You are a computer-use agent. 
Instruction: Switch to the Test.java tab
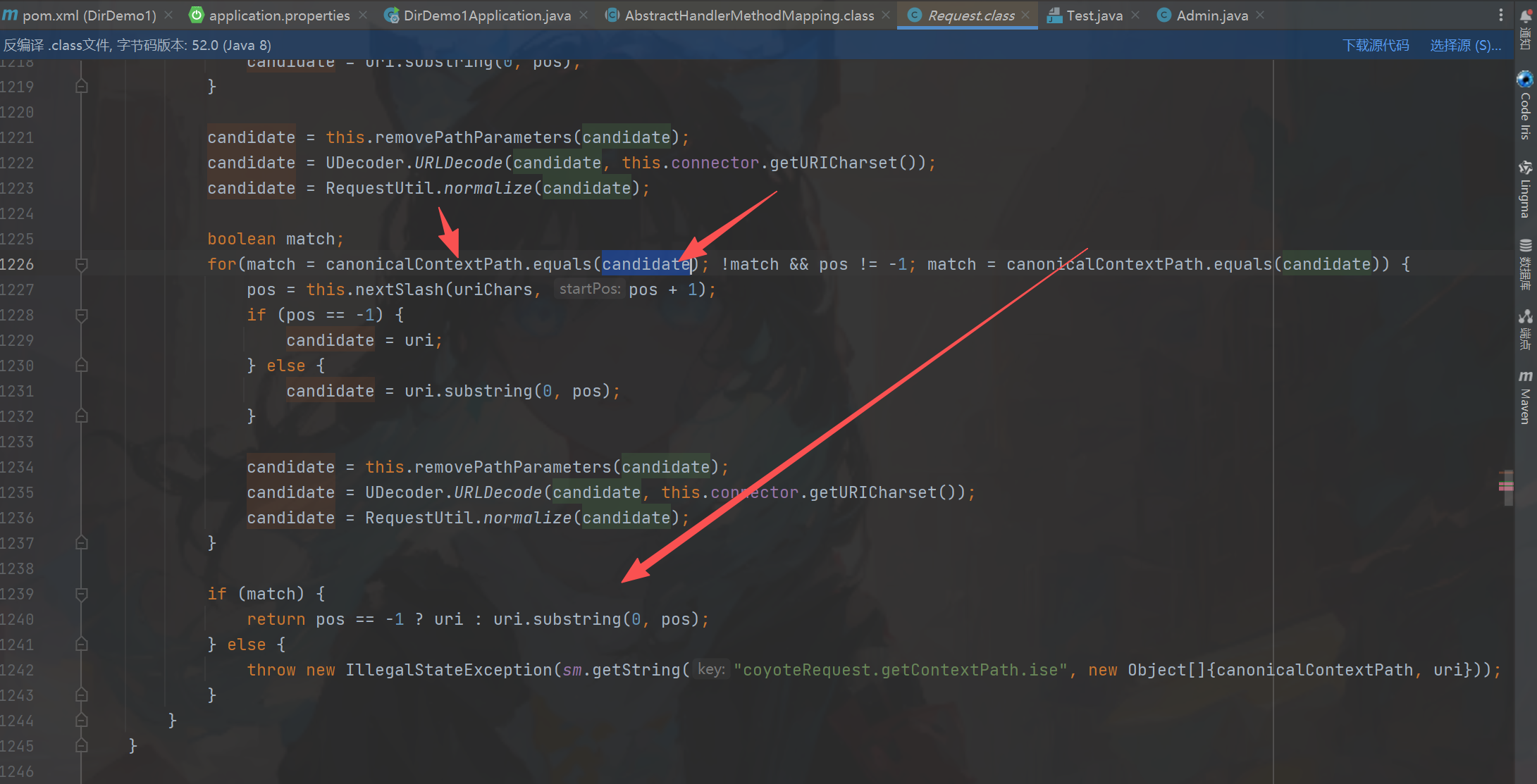click(x=1094, y=15)
